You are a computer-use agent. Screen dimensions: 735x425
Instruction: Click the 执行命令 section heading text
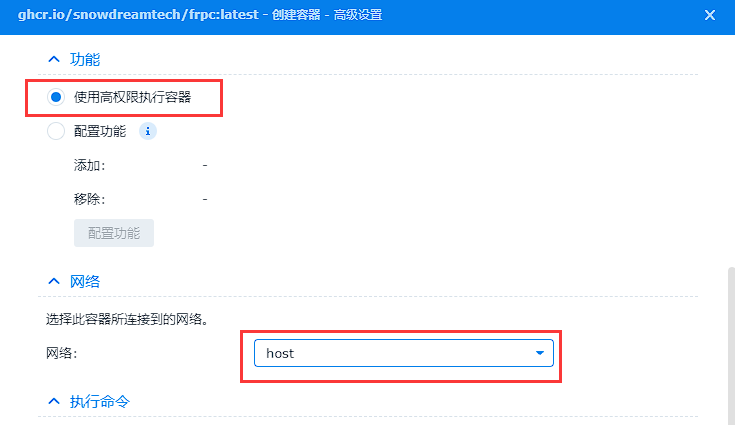pos(99,402)
